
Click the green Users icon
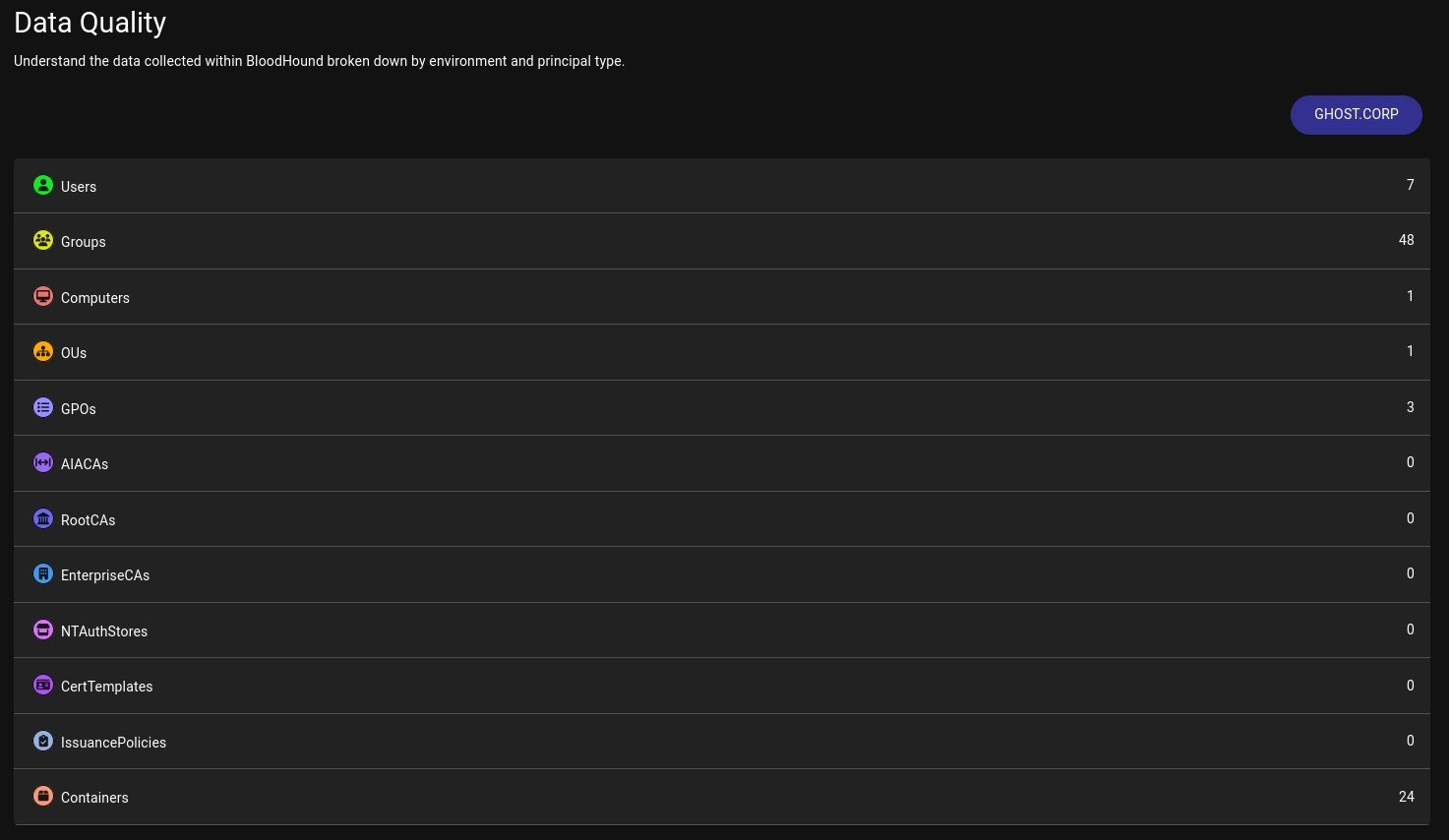pyautogui.click(x=43, y=185)
